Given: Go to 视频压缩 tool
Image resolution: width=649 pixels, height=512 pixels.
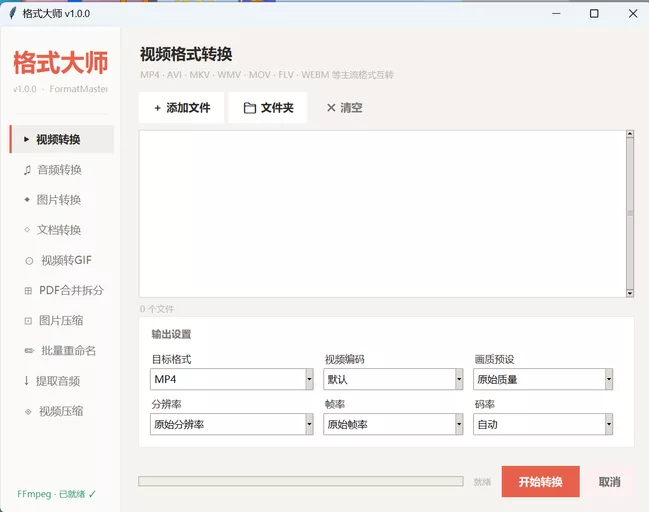Looking at the screenshot, I should 62,411.
